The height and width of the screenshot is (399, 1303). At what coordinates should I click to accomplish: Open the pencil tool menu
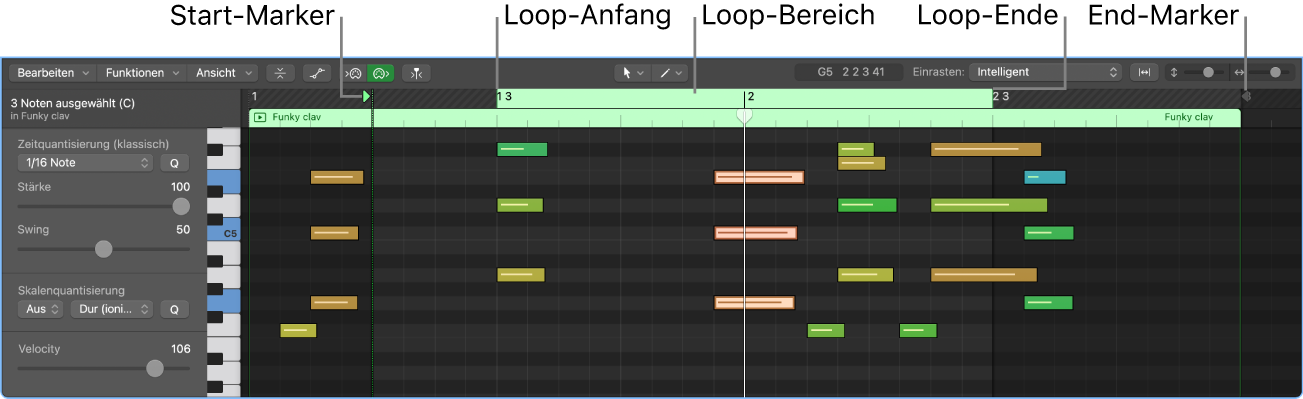pyautogui.click(x=669, y=73)
